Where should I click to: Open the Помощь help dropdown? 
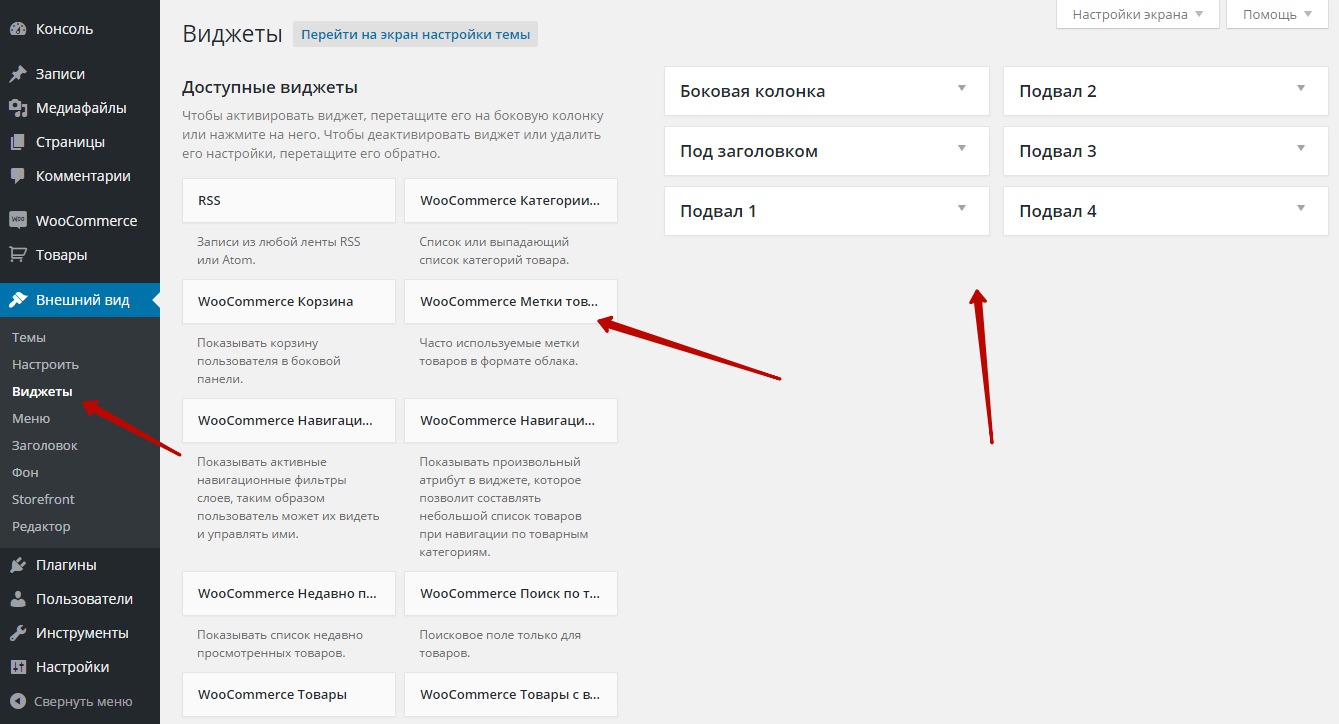[1277, 14]
